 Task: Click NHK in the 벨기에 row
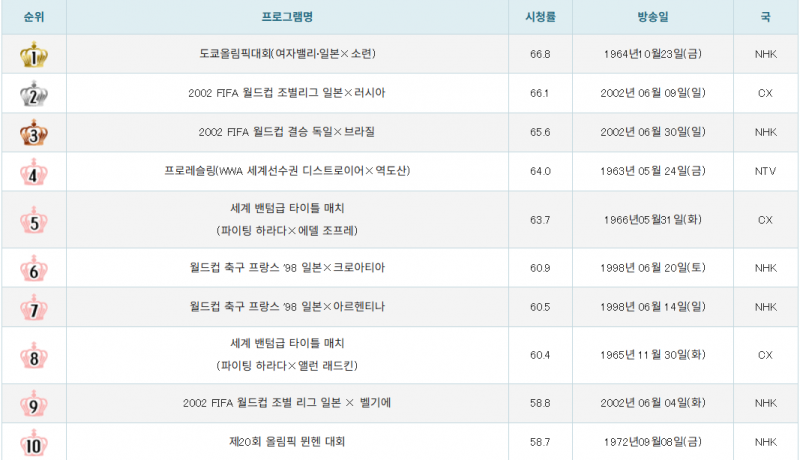765,403
